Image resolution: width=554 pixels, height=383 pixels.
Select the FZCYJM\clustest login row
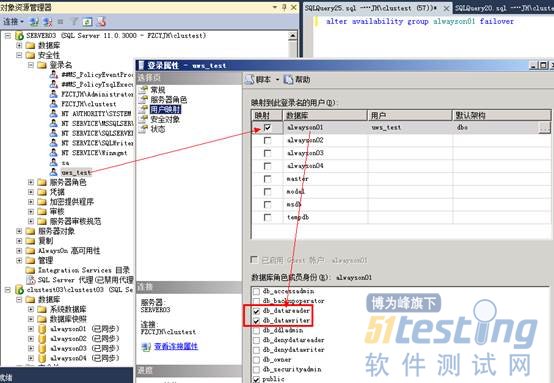pos(83,104)
